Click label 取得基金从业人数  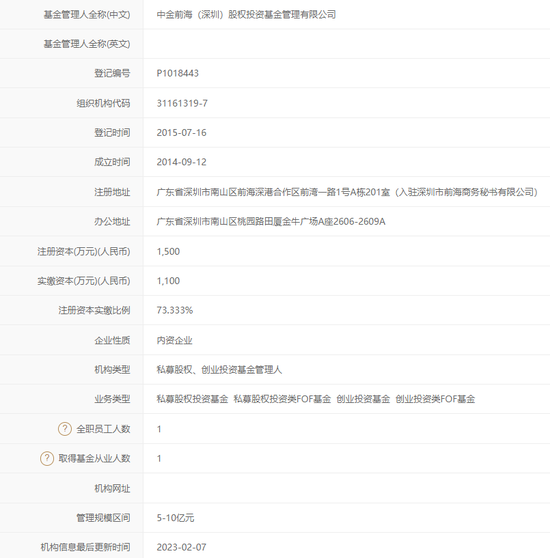point(94,458)
